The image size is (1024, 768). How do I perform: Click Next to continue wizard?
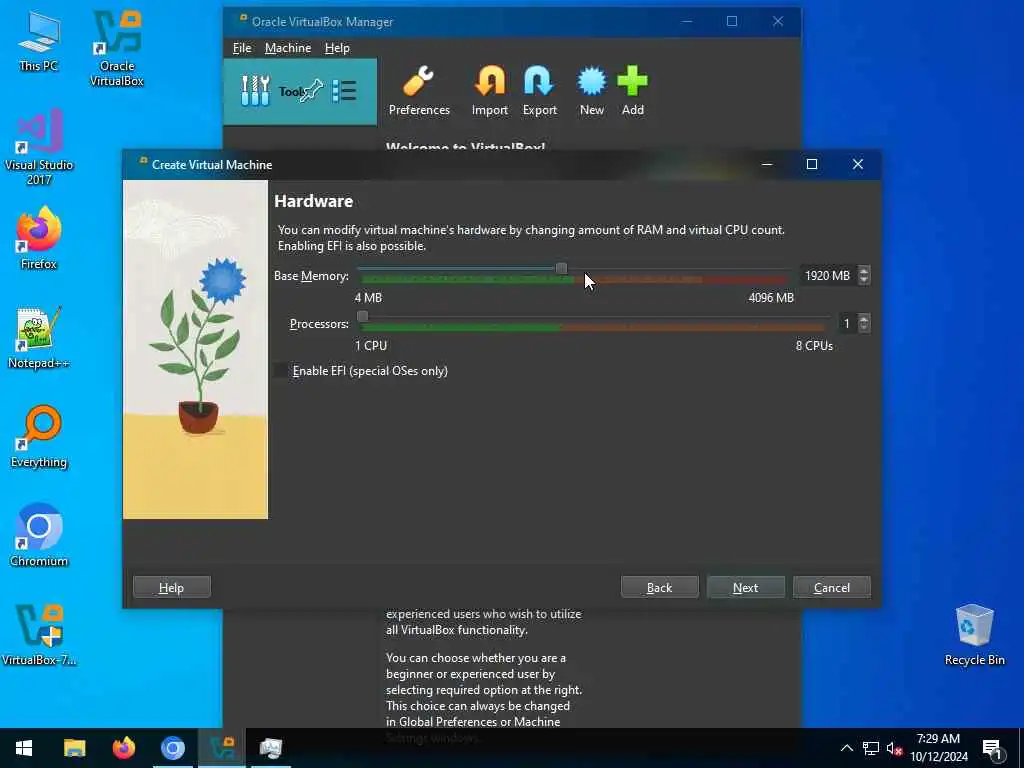(x=746, y=587)
